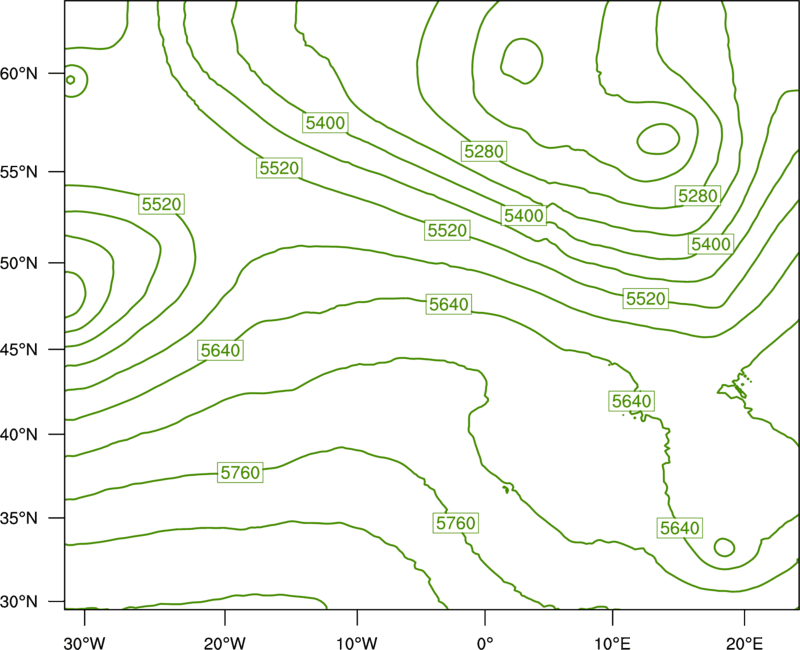The height and width of the screenshot is (650, 800).
Task: Select the 35°N latitude tick label
Action: click(19, 518)
